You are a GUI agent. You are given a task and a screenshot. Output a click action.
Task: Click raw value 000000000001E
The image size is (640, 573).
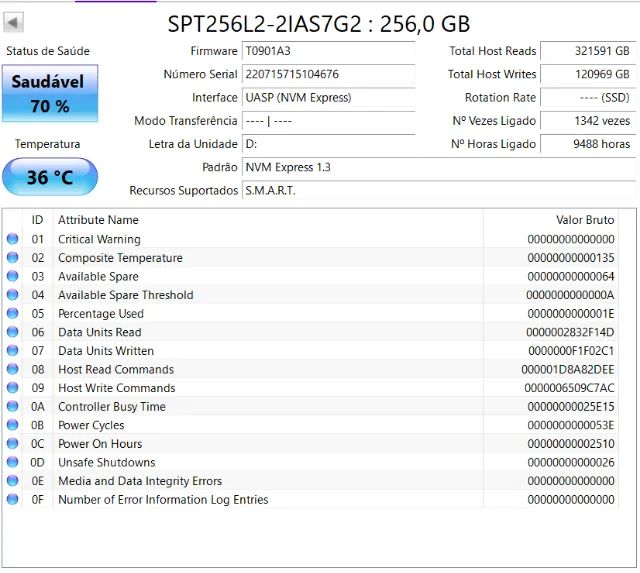click(571, 314)
